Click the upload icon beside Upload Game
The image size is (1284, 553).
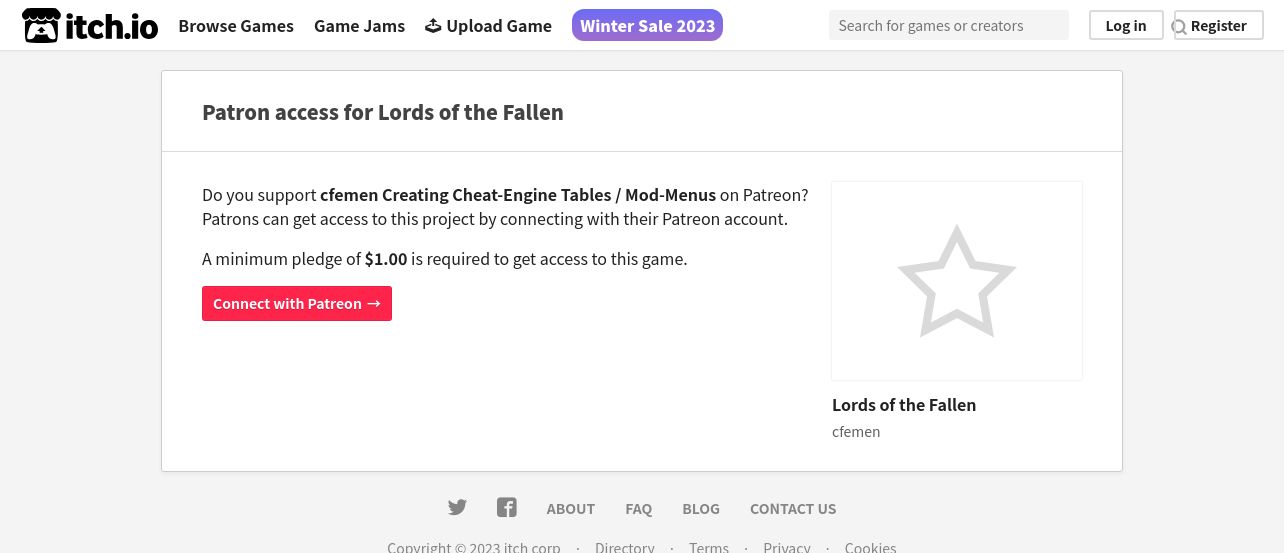coord(433,26)
